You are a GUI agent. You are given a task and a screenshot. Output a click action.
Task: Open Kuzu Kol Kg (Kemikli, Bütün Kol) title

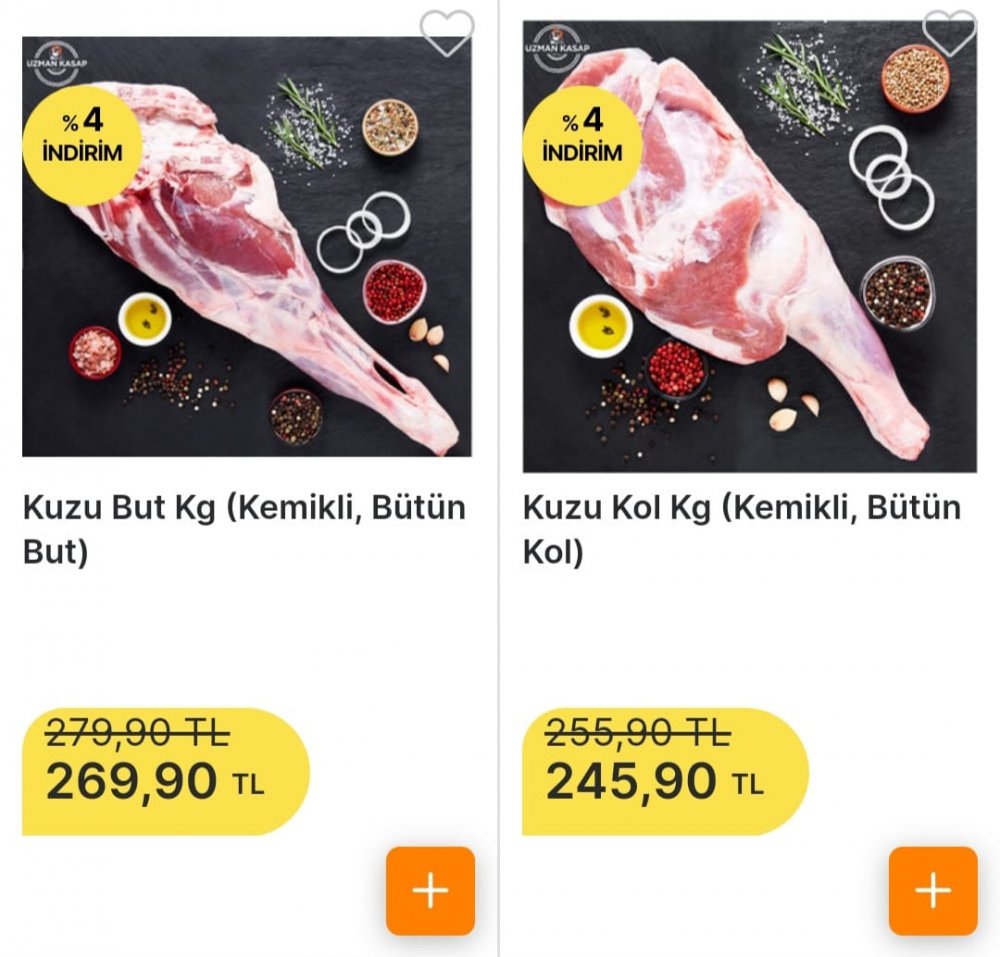coord(742,529)
